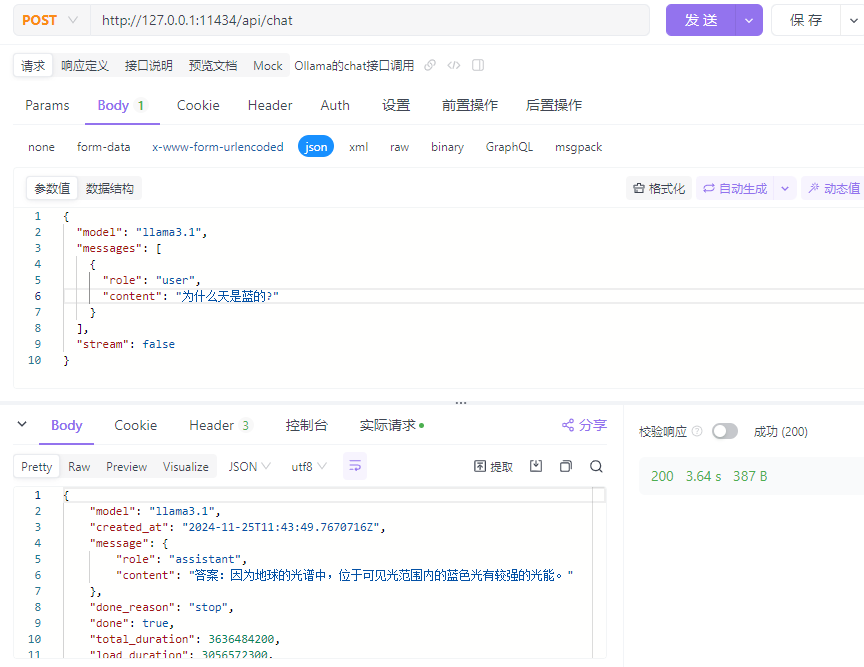Choose the raw body type option
Viewport: 864px width, 667px height.
pos(399,147)
